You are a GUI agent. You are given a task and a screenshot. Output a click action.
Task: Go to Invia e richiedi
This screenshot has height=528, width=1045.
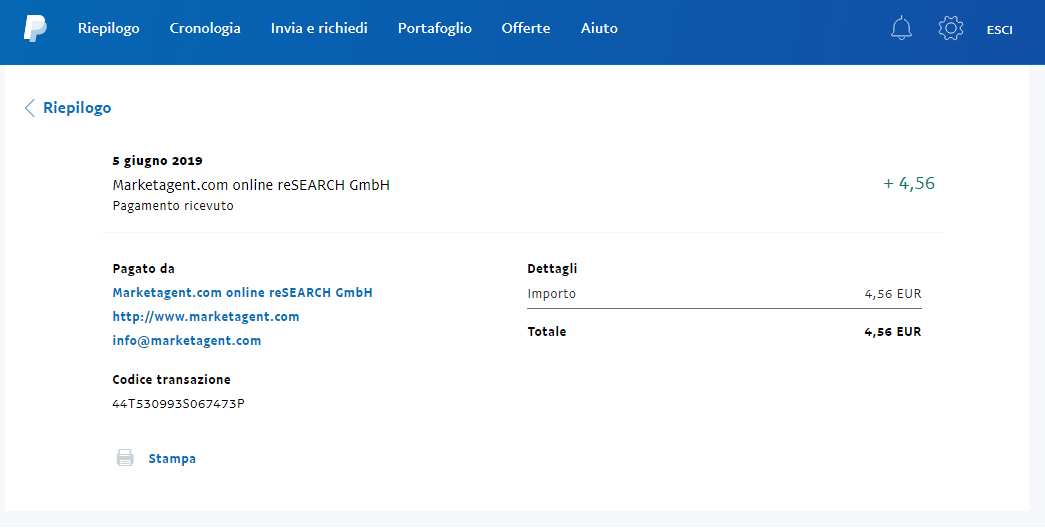319,28
